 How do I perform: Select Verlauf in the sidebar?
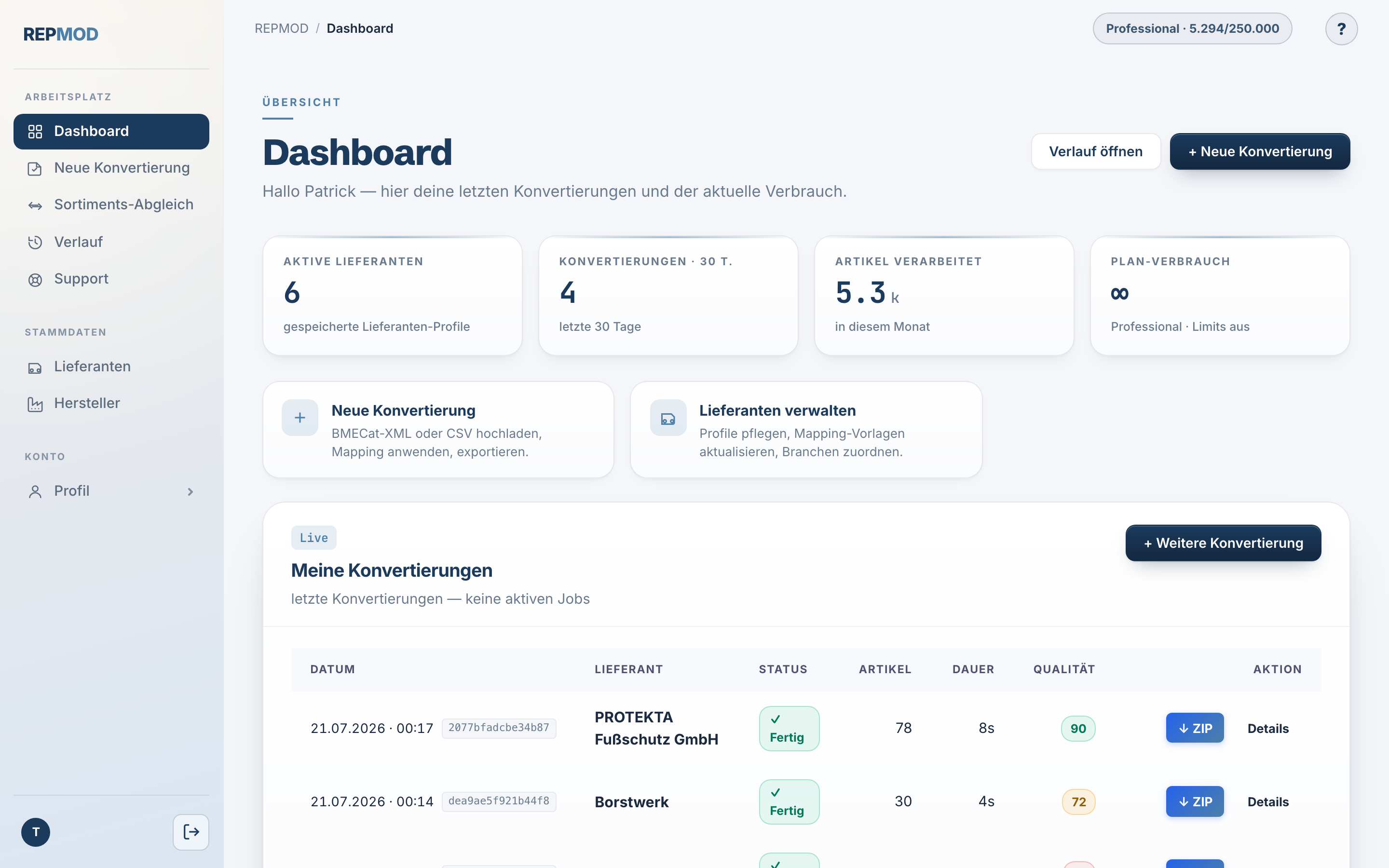point(111,242)
